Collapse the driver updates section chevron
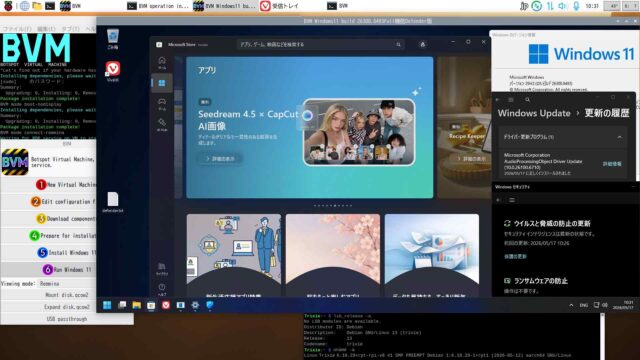Image resolution: width=640 pixels, height=360 pixels. tap(620, 137)
